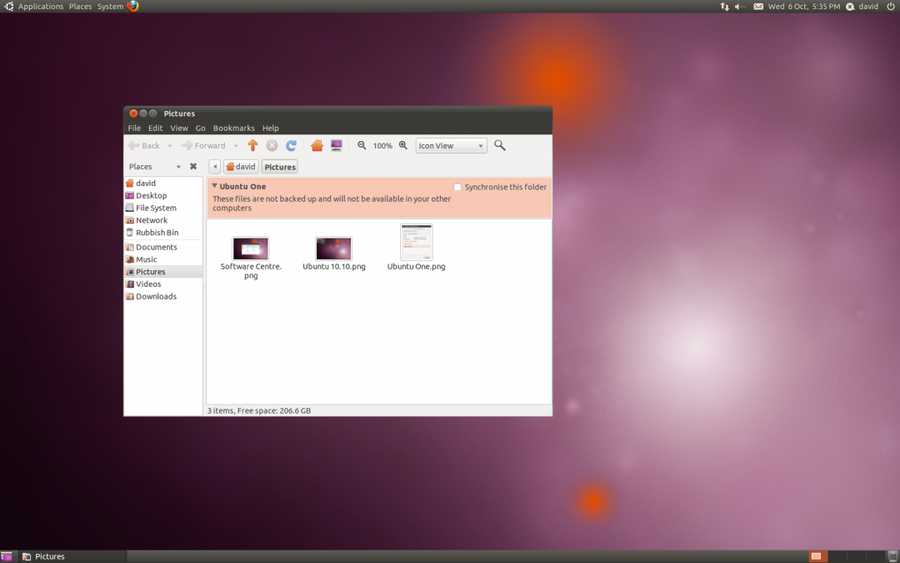Viewport: 900px width, 563px height.
Task: Click the 100% zoom level label
Action: pos(382,146)
